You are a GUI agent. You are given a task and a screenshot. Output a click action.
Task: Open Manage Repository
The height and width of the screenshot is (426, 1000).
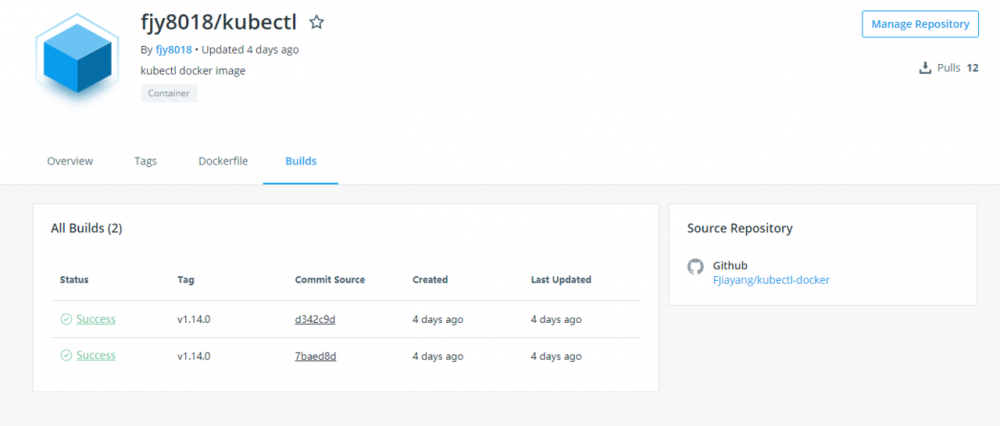tap(920, 24)
